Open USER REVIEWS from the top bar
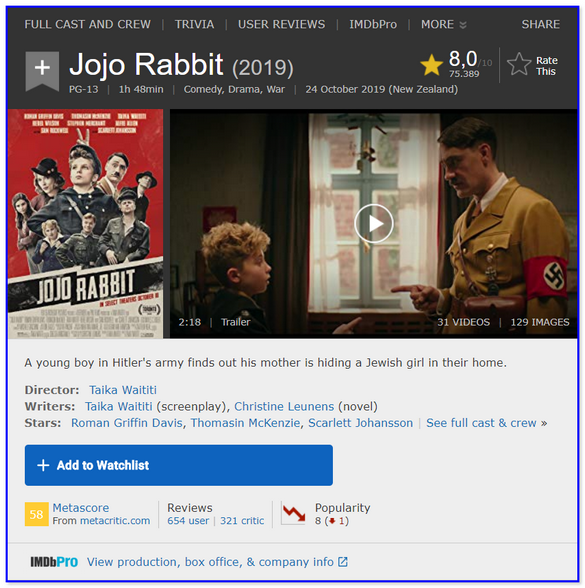 coord(281,24)
